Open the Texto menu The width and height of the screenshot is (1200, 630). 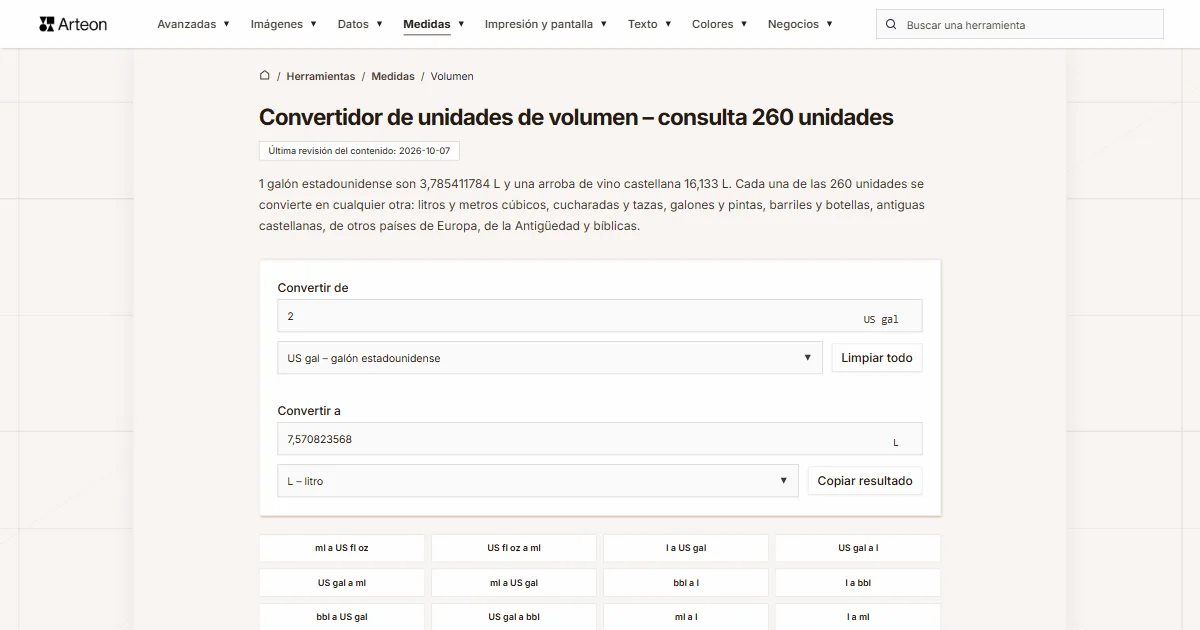pos(650,24)
